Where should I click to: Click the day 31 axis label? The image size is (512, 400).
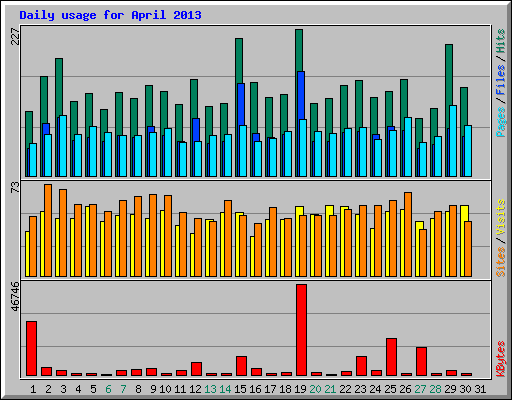click(x=480, y=389)
